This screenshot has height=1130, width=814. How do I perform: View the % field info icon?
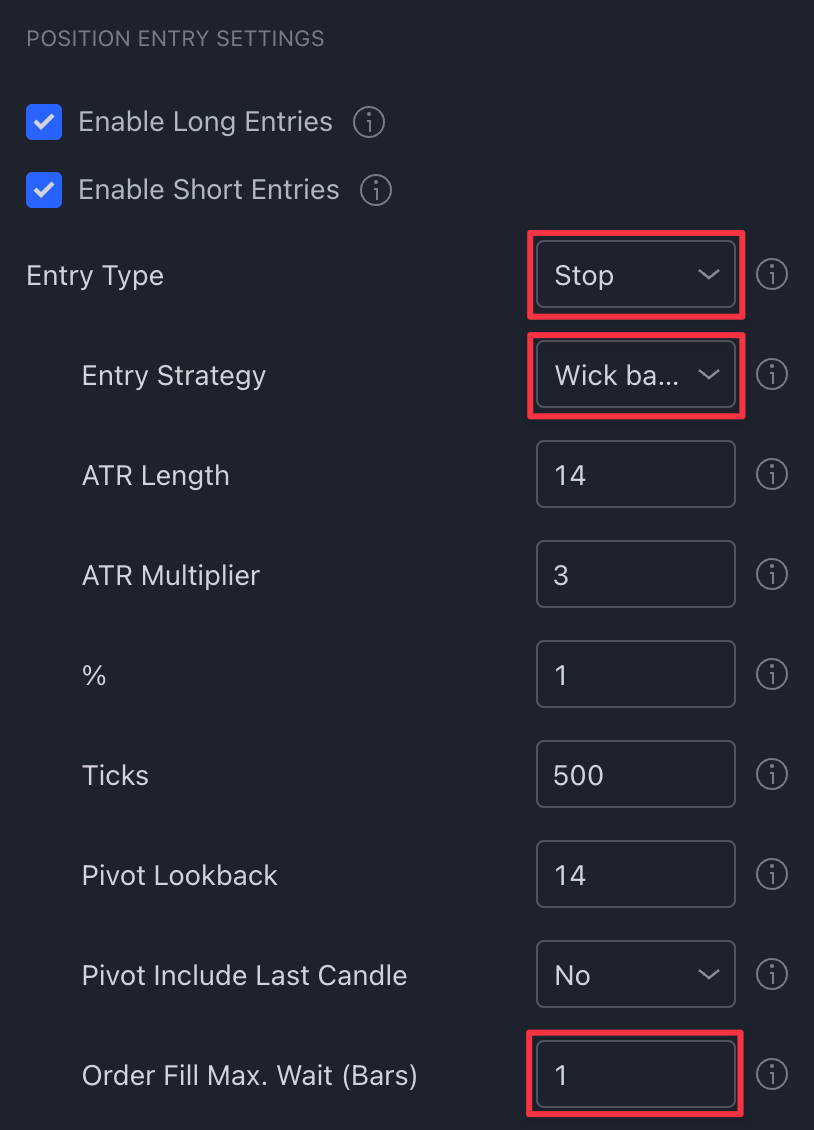771,674
